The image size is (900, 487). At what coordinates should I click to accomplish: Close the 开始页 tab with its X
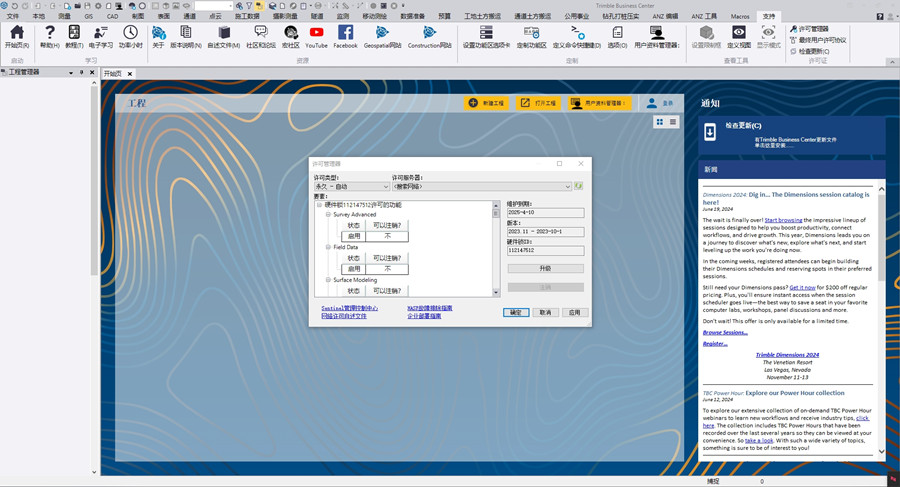130,74
